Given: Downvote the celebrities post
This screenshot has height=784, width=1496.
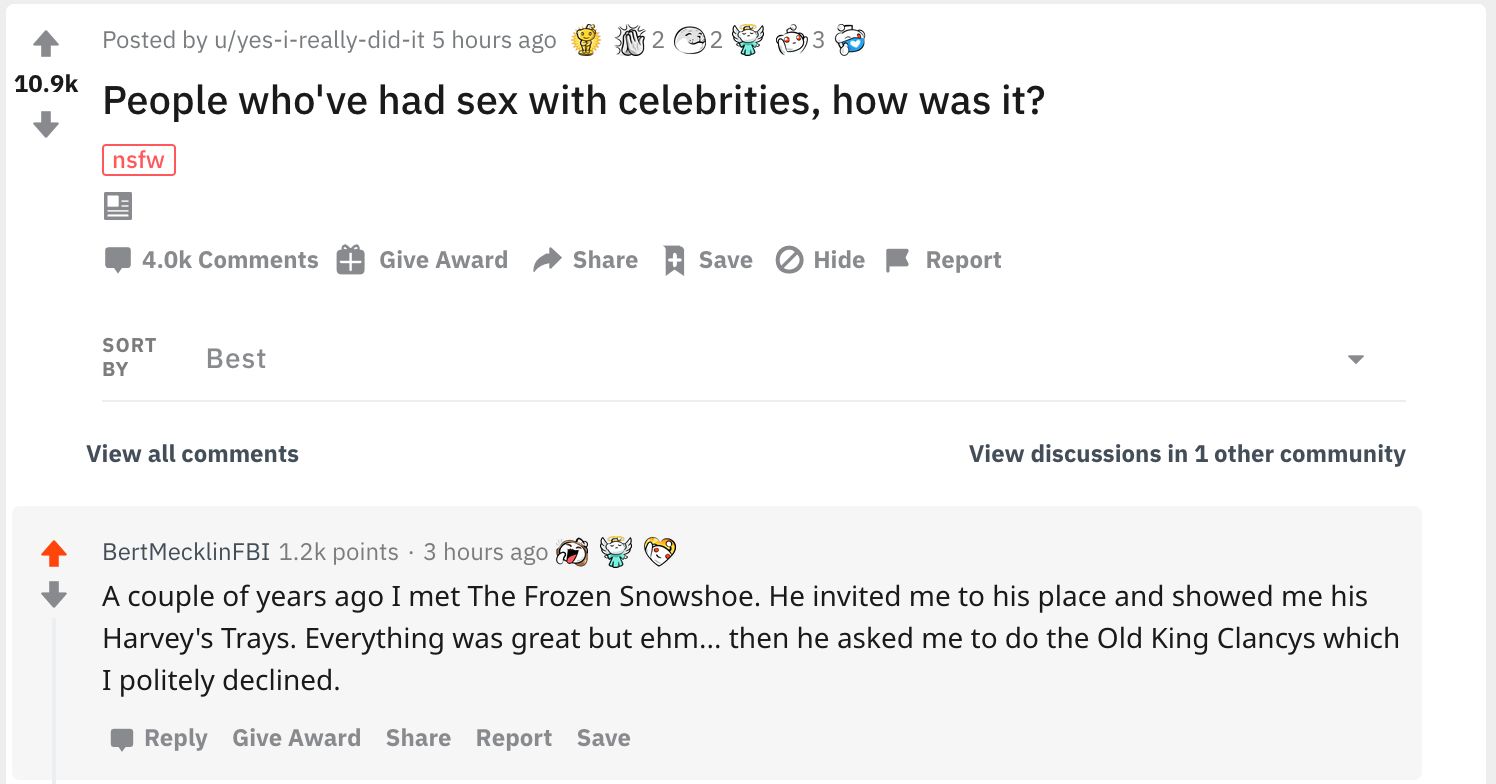Looking at the screenshot, I should click(46, 124).
